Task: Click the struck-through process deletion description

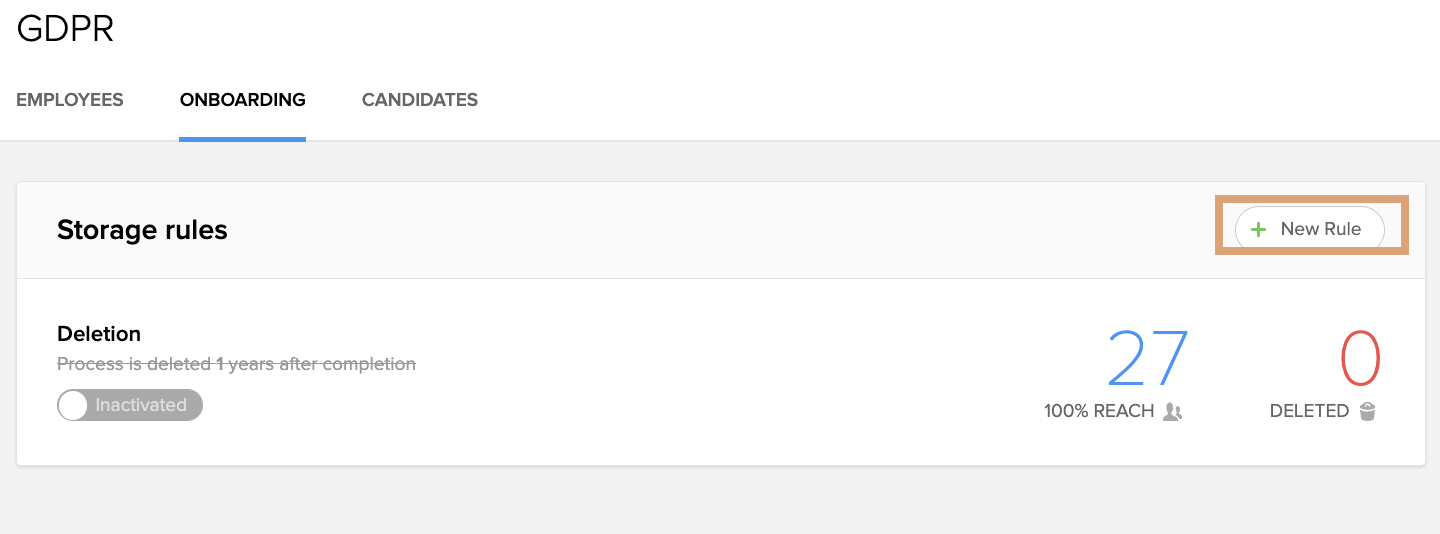Action: coord(236,364)
